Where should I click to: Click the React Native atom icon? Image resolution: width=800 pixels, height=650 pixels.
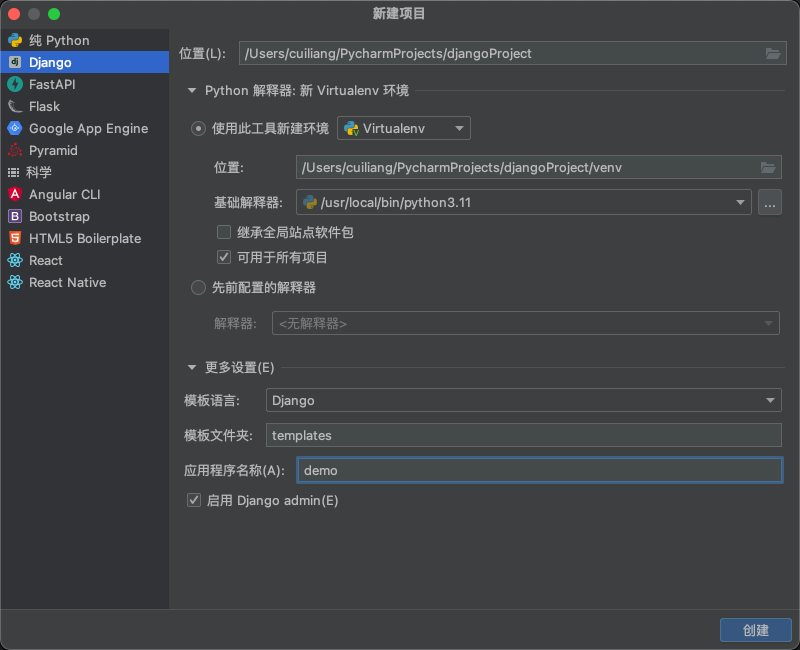coord(15,282)
